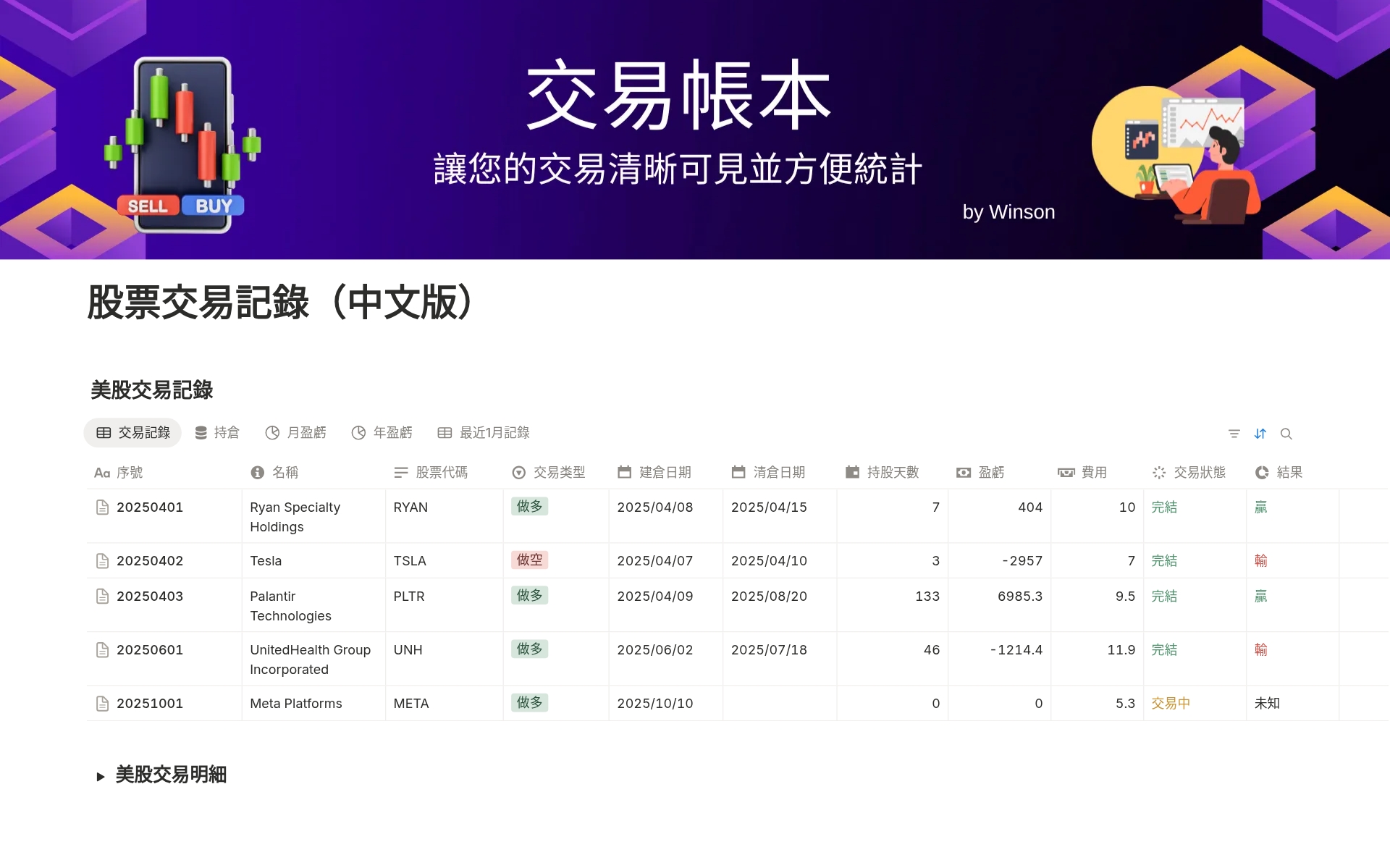Open page icon for record 20250401
The width and height of the screenshot is (1390, 868).
click(102, 507)
